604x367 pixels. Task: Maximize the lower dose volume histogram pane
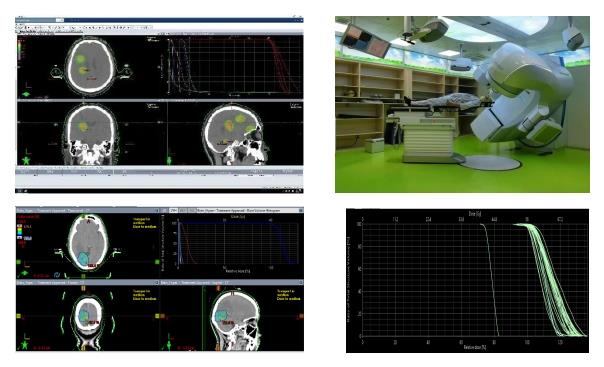pos(301,211)
